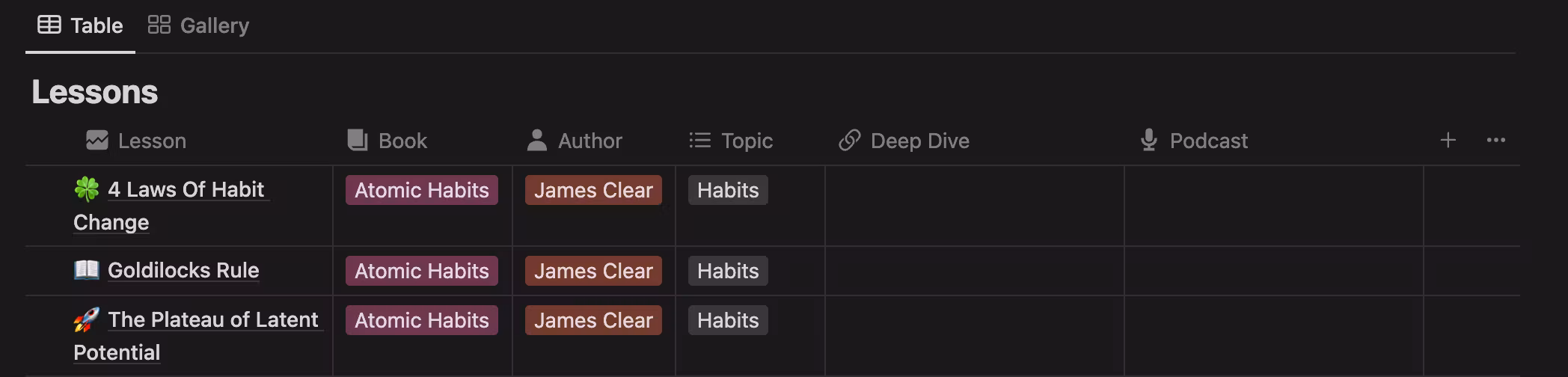Click the four-leaf clover page icon

pos(87,189)
